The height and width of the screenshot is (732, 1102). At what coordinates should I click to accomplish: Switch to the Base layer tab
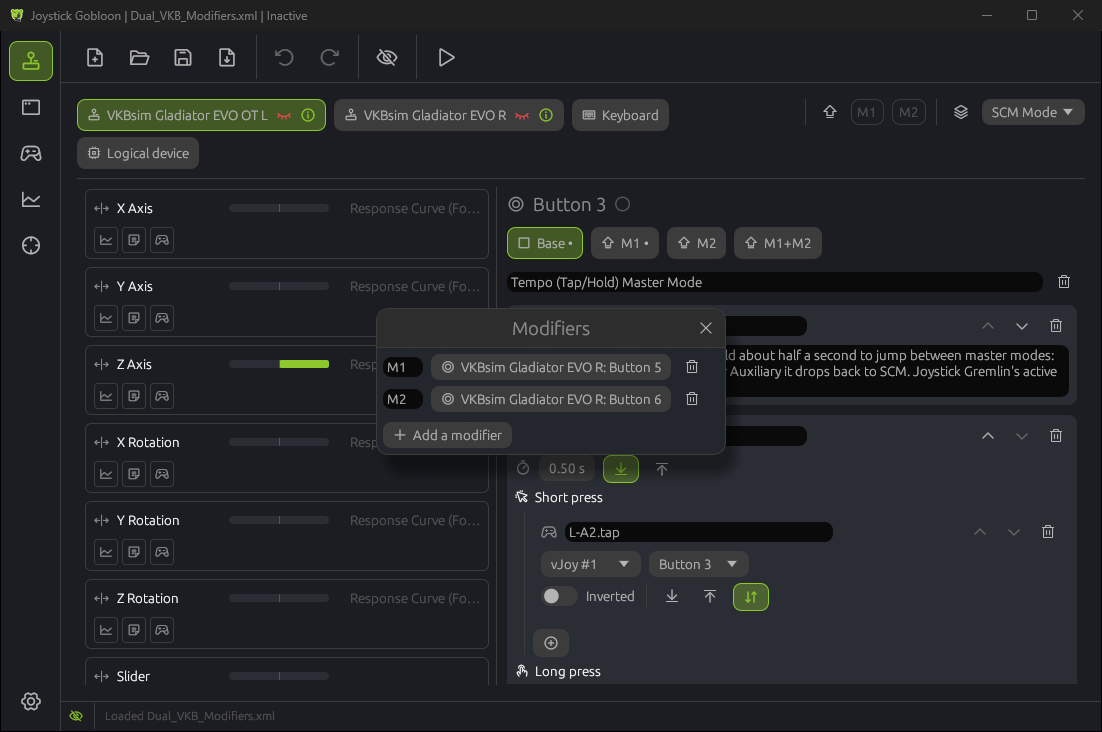pos(545,243)
